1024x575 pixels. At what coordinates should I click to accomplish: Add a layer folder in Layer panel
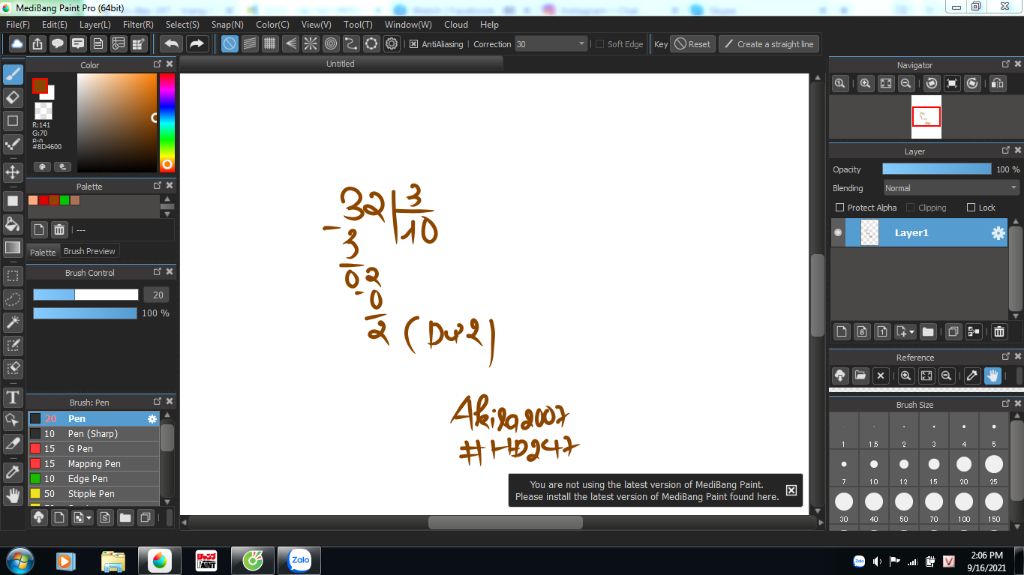[928, 332]
